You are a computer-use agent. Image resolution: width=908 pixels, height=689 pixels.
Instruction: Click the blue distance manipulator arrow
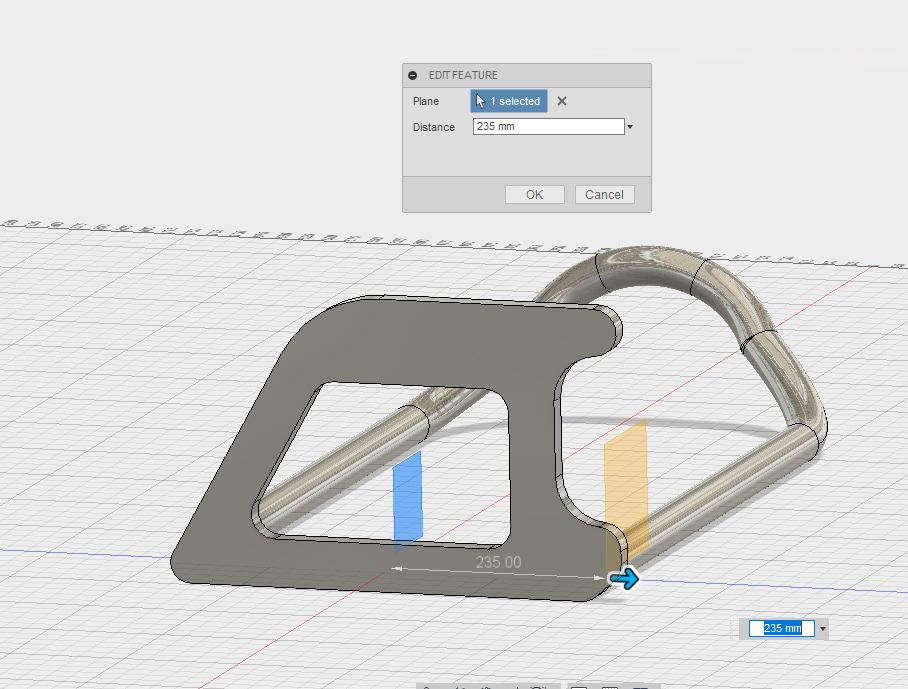tap(625, 578)
